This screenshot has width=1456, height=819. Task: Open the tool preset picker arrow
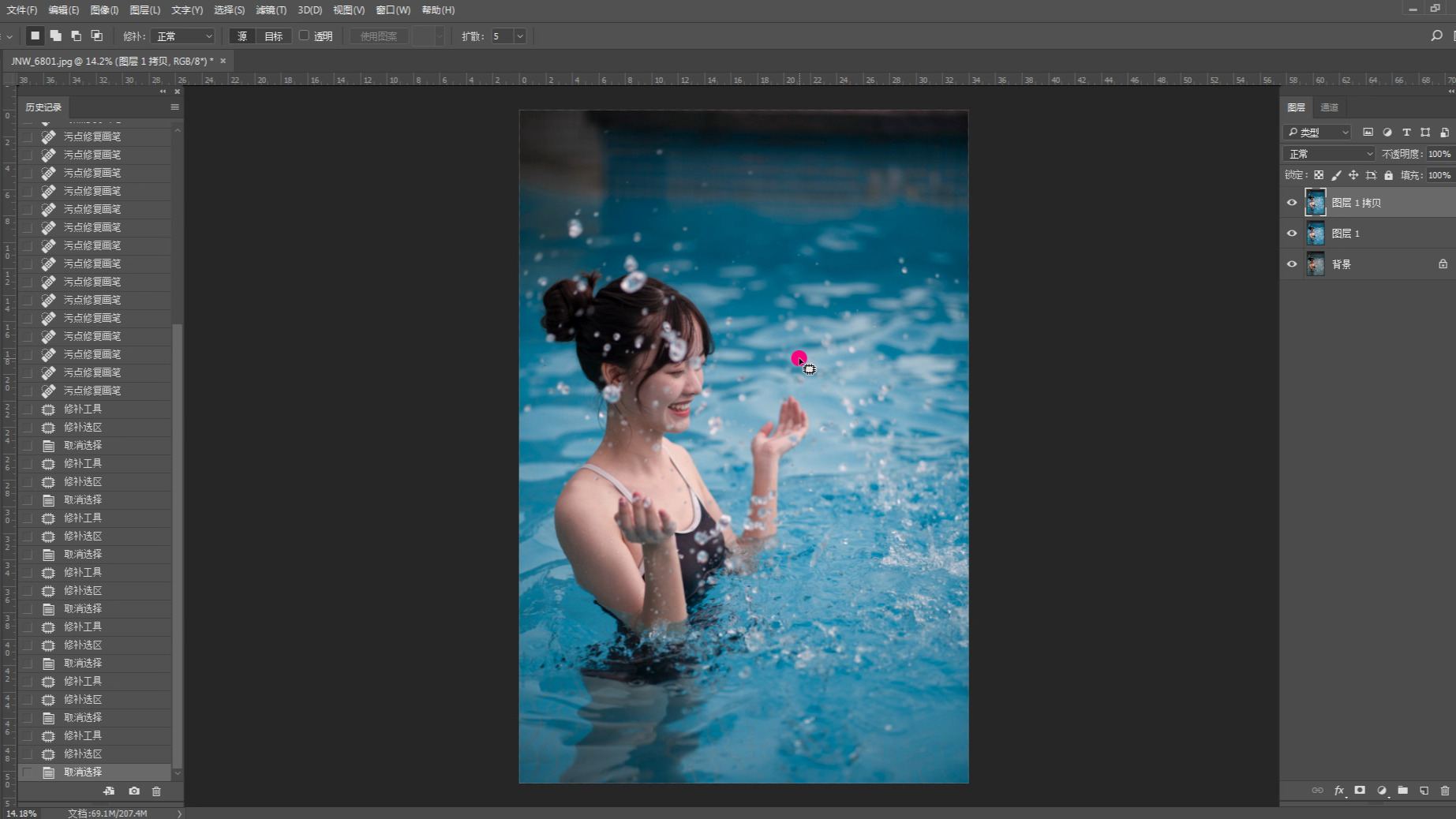click(x=9, y=36)
